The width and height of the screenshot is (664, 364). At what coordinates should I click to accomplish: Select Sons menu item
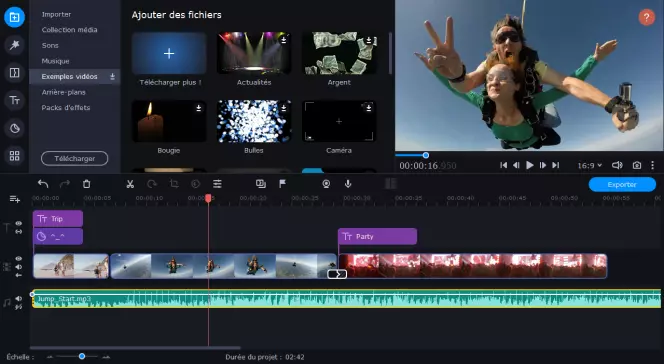click(x=50, y=45)
